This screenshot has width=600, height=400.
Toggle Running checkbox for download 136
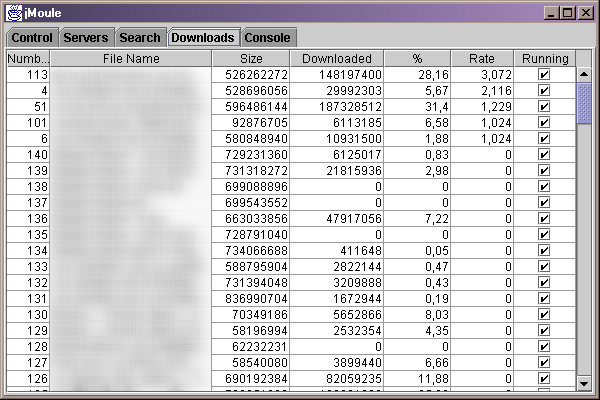tap(544, 219)
